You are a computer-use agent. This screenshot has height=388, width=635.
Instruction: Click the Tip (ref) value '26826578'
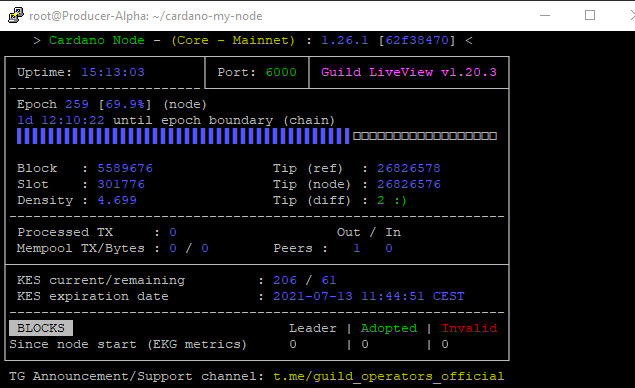pos(409,168)
